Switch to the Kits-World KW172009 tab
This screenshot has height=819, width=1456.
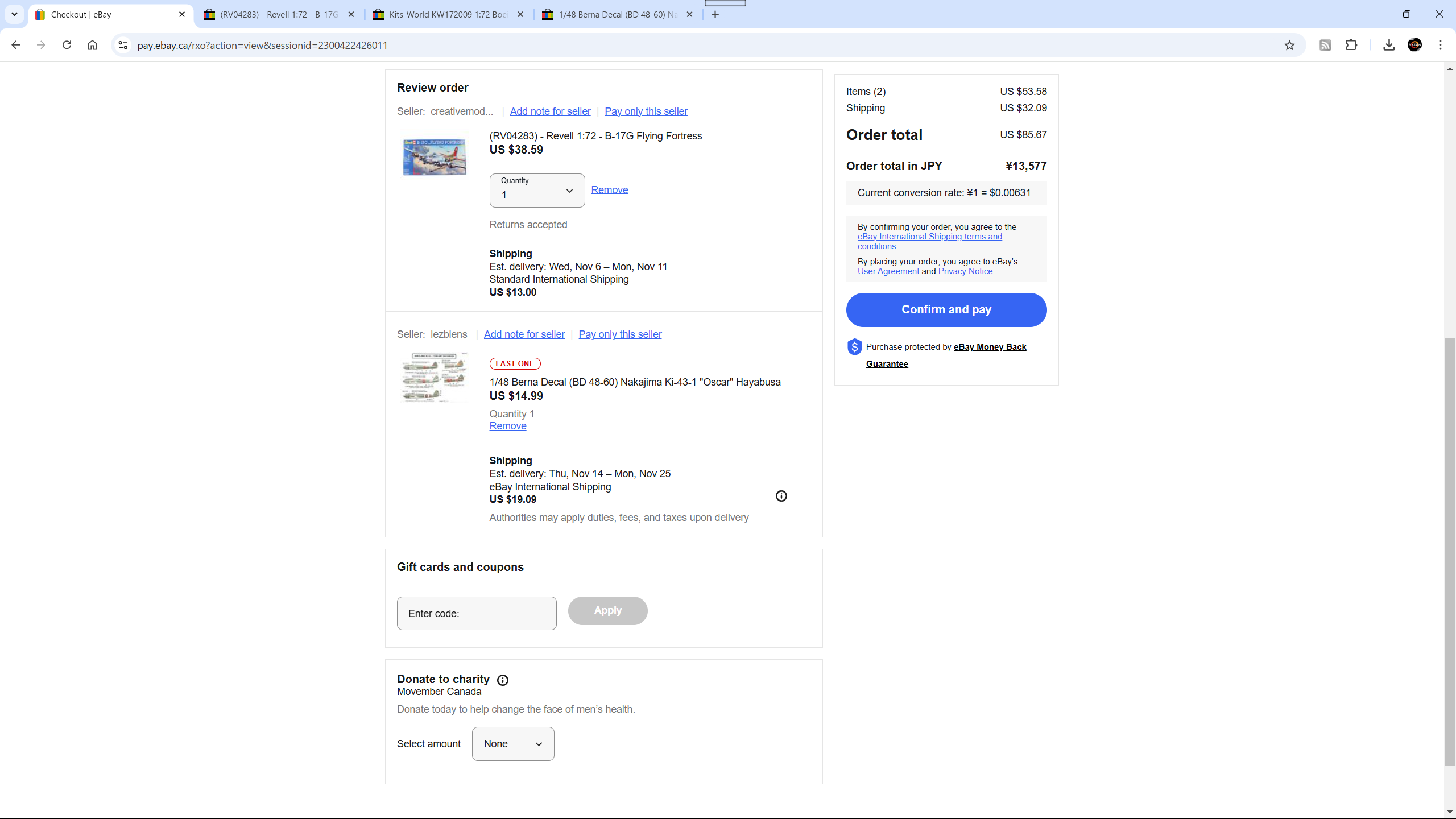click(448, 15)
